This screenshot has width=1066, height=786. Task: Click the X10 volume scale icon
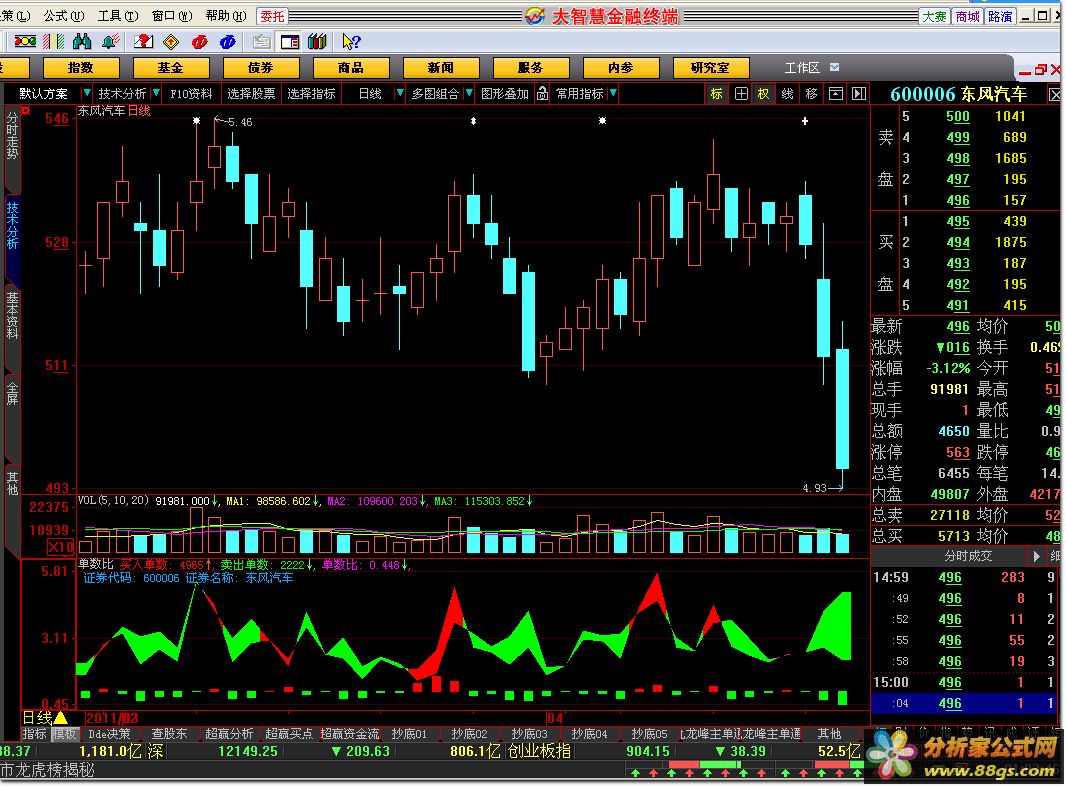[x=61, y=547]
